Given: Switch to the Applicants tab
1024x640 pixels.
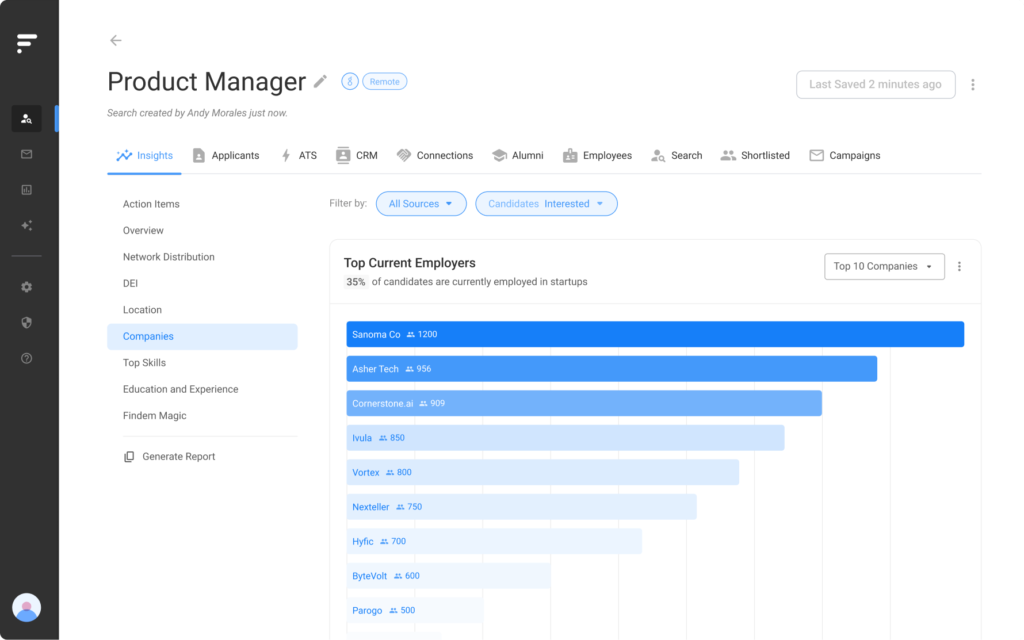Looking at the screenshot, I should click(226, 155).
